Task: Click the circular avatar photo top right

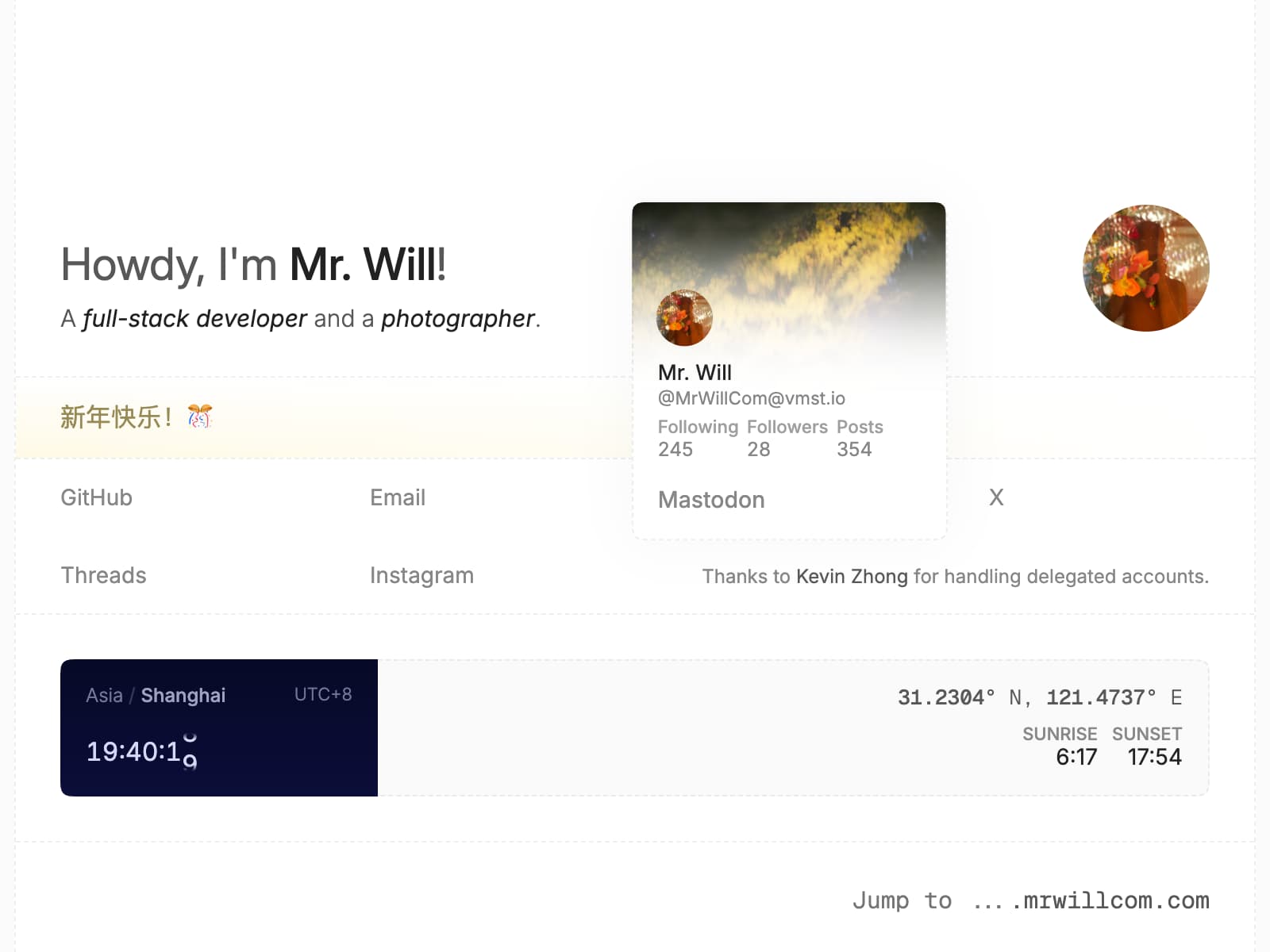Action: (x=1145, y=268)
